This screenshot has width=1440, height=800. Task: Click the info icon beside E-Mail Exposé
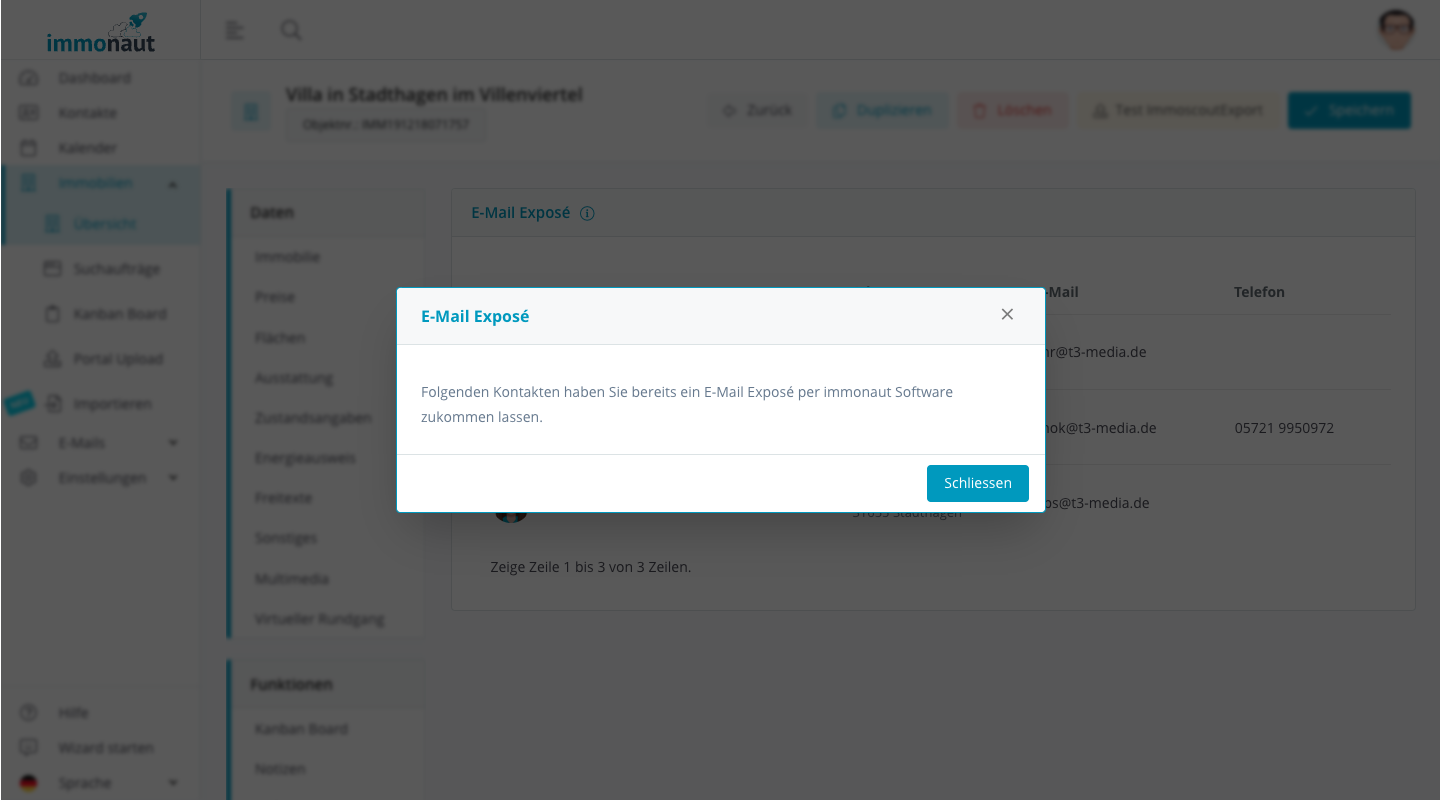(x=587, y=213)
